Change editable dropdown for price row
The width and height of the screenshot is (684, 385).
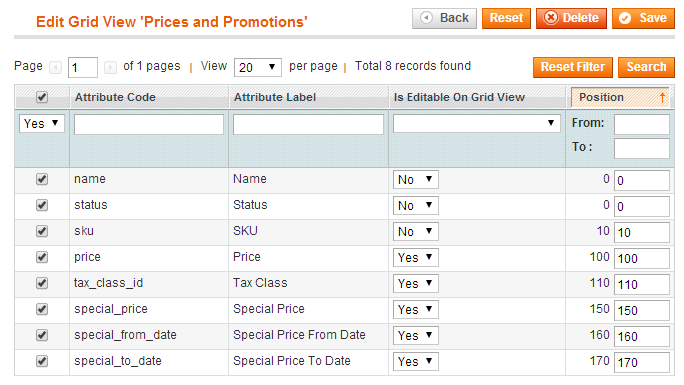(x=415, y=257)
